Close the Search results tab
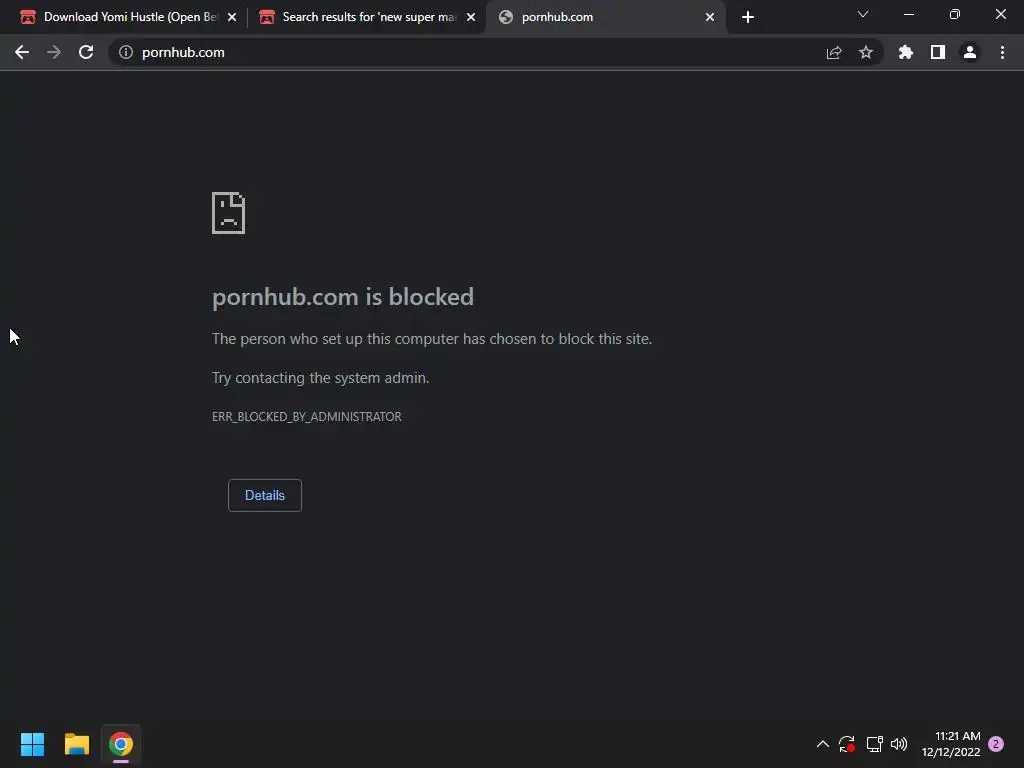 (471, 17)
